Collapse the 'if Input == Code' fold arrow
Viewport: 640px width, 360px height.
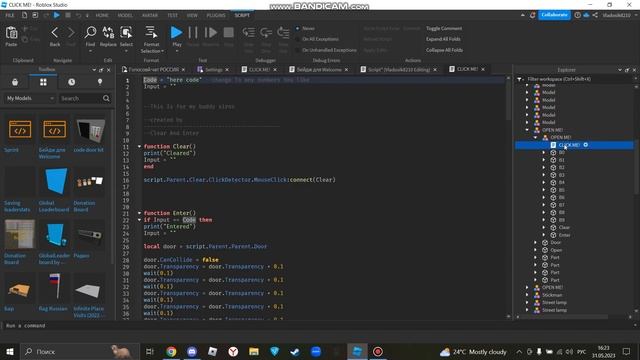(x=140, y=220)
